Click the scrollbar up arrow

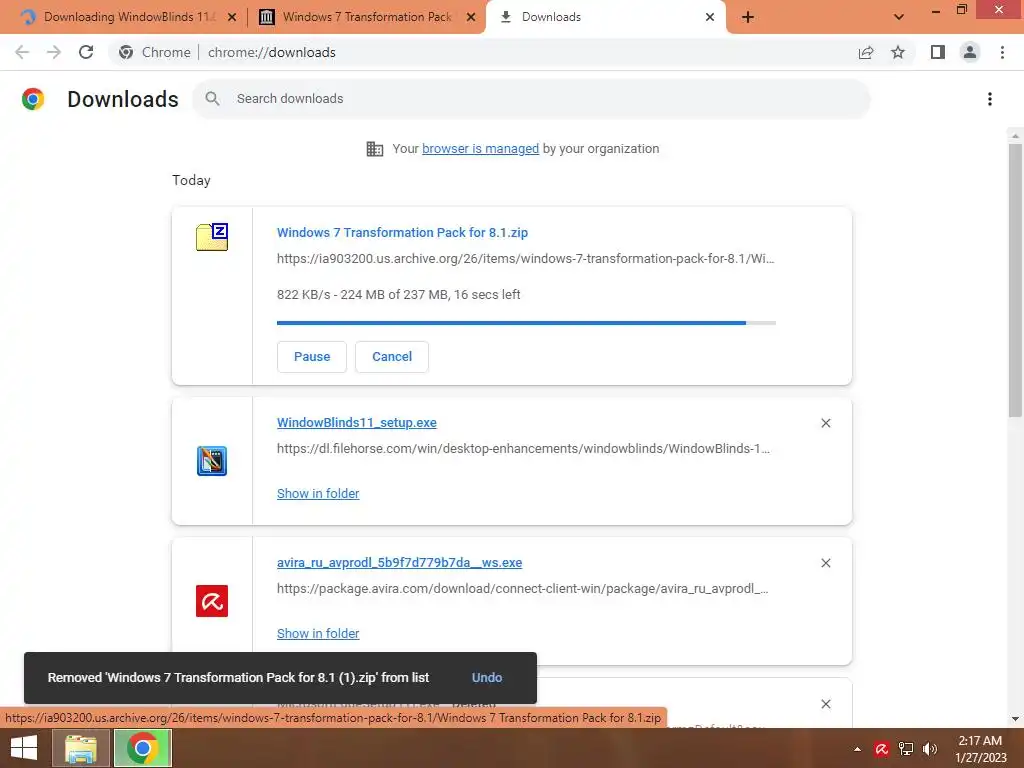click(1015, 136)
